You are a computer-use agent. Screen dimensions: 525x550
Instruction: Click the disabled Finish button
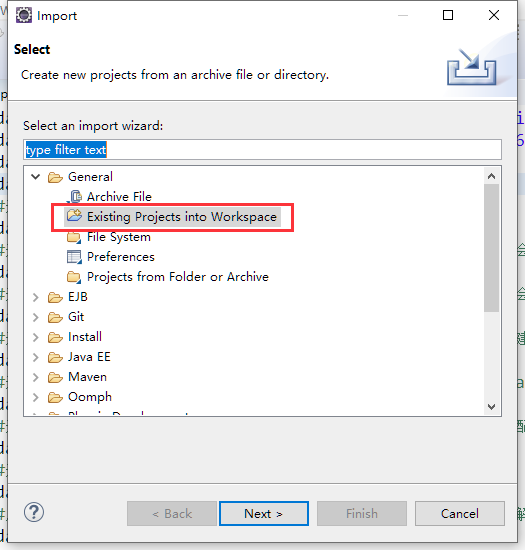pos(362,514)
